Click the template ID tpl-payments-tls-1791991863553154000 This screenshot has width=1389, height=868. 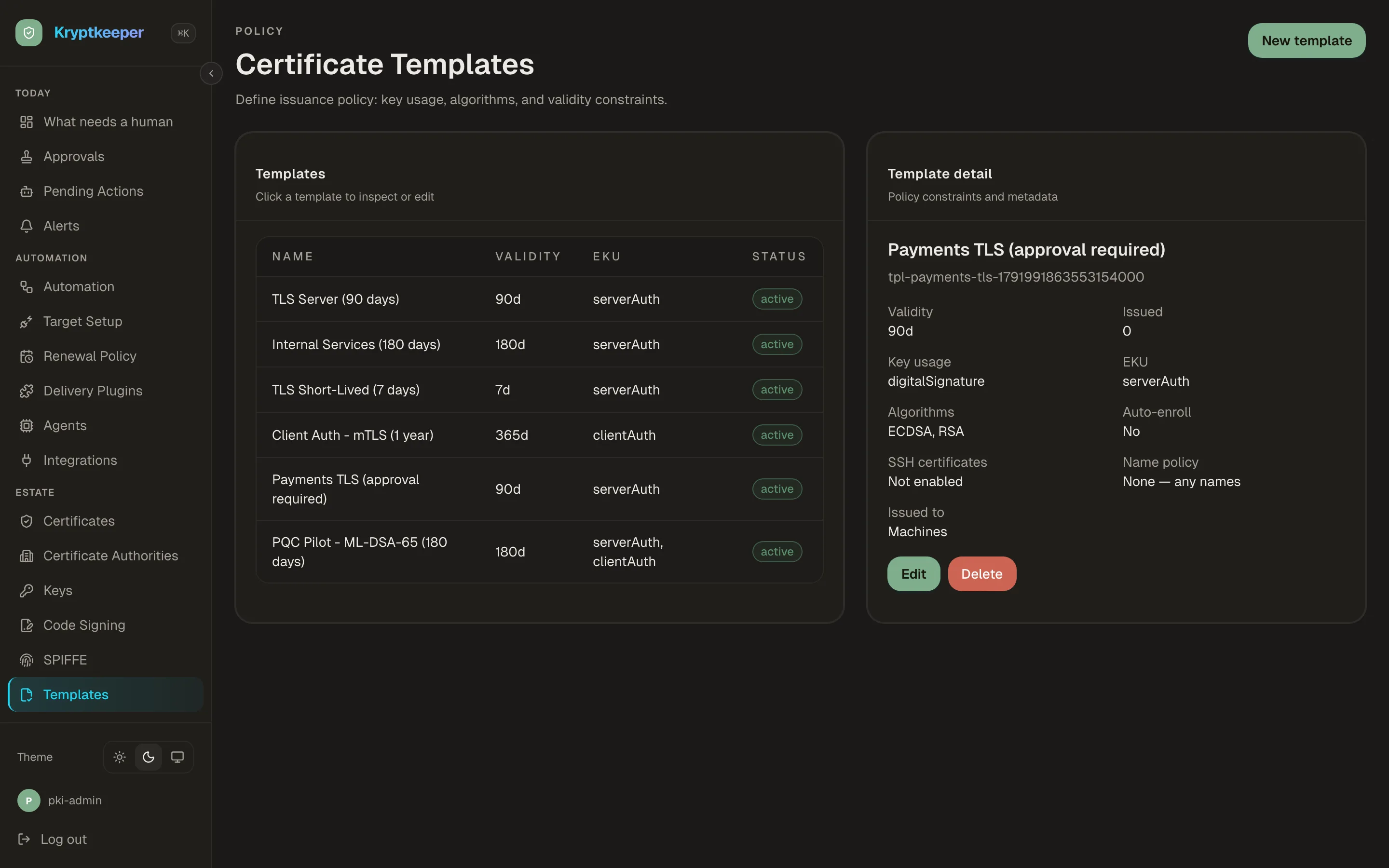pyautogui.click(x=1015, y=277)
